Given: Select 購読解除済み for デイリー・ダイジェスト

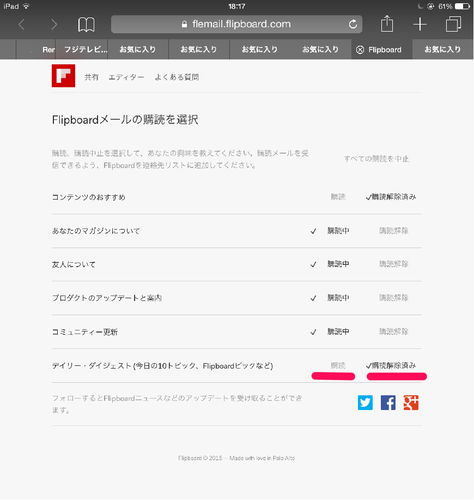Looking at the screenshot, I should pos(391,365).
